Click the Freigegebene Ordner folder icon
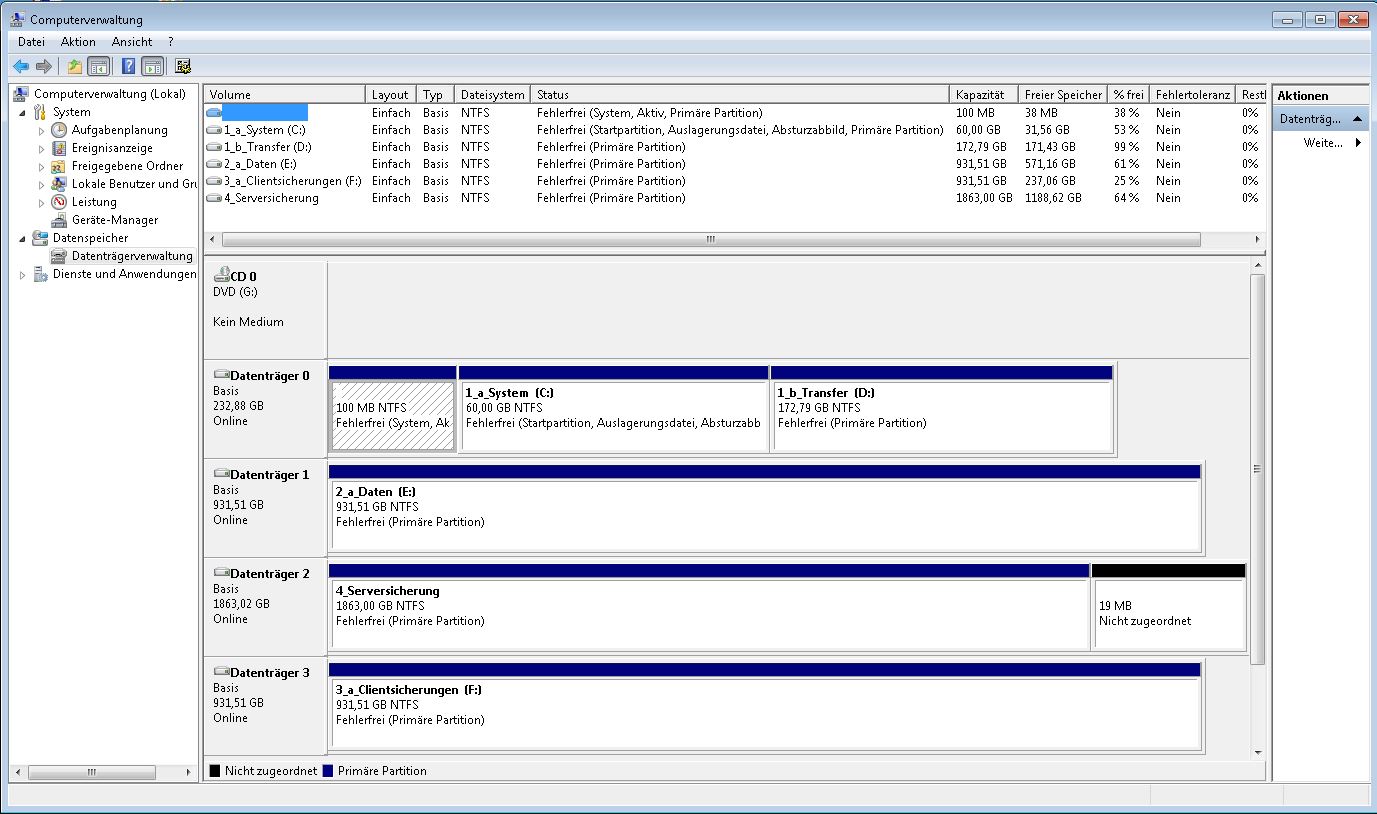Image resolution: width=1377 pixels, height=814 pixels. [x=59, y=166]
